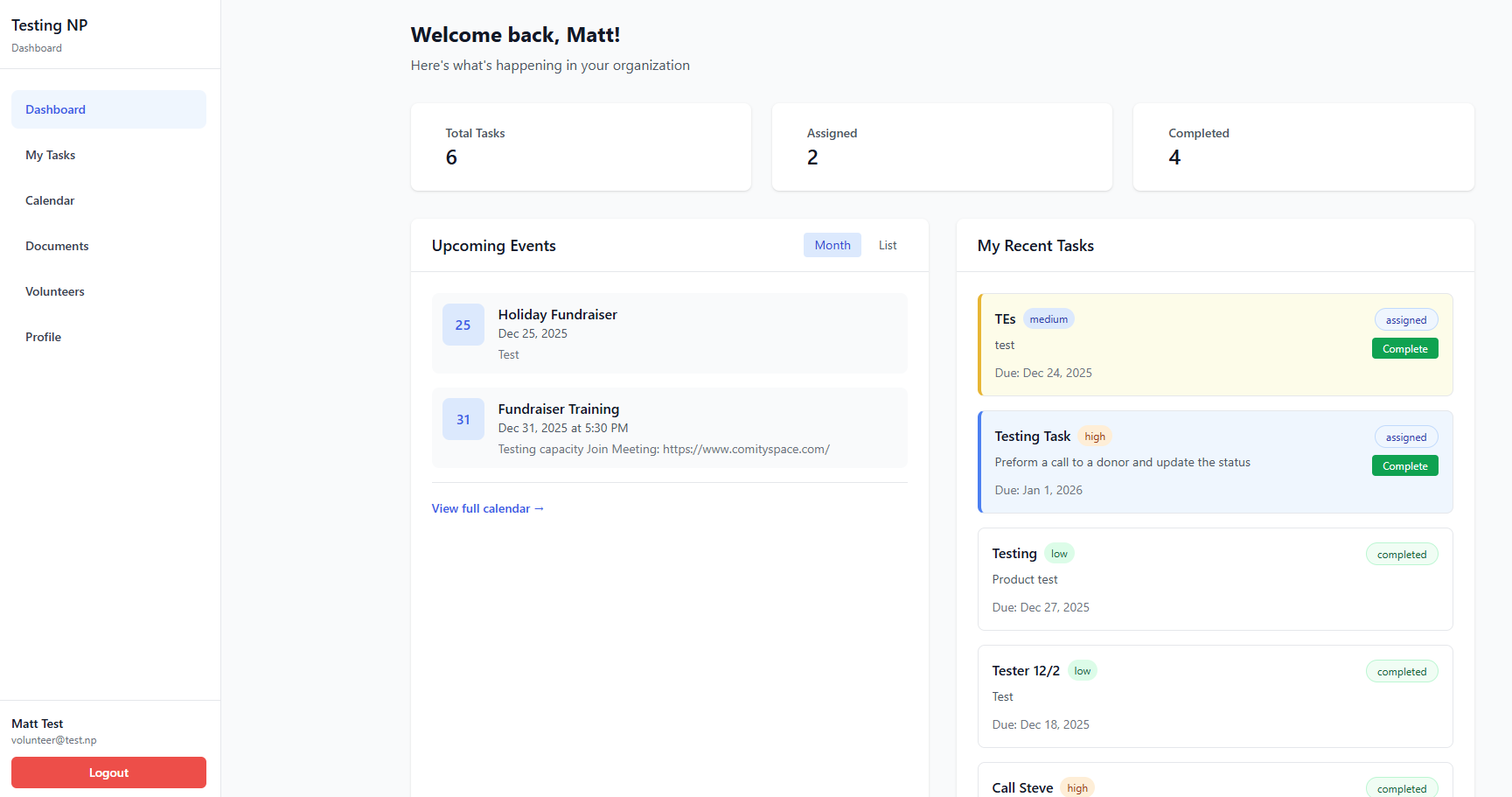The image size is (1512, 797).
Task: Open the Documents section
Action: (57, 246)
